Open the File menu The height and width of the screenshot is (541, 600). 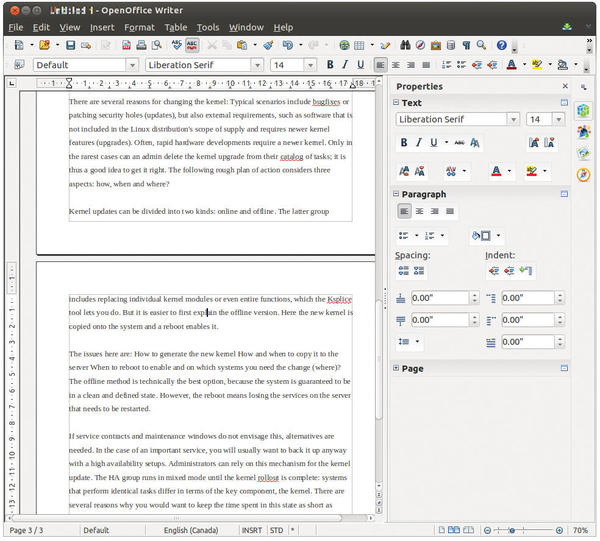16,28
